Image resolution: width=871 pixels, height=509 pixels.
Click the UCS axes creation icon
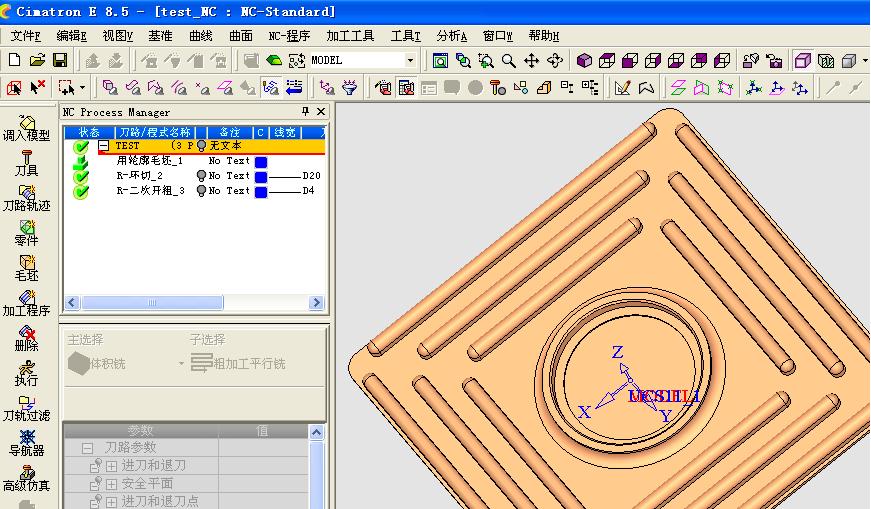[754, 88]
